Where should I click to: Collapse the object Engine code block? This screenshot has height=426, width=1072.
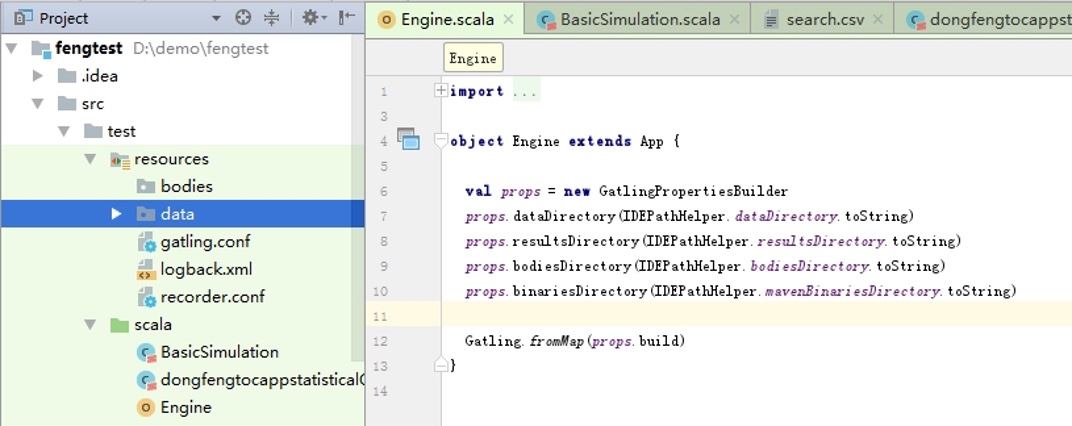(x=441, y=141)
